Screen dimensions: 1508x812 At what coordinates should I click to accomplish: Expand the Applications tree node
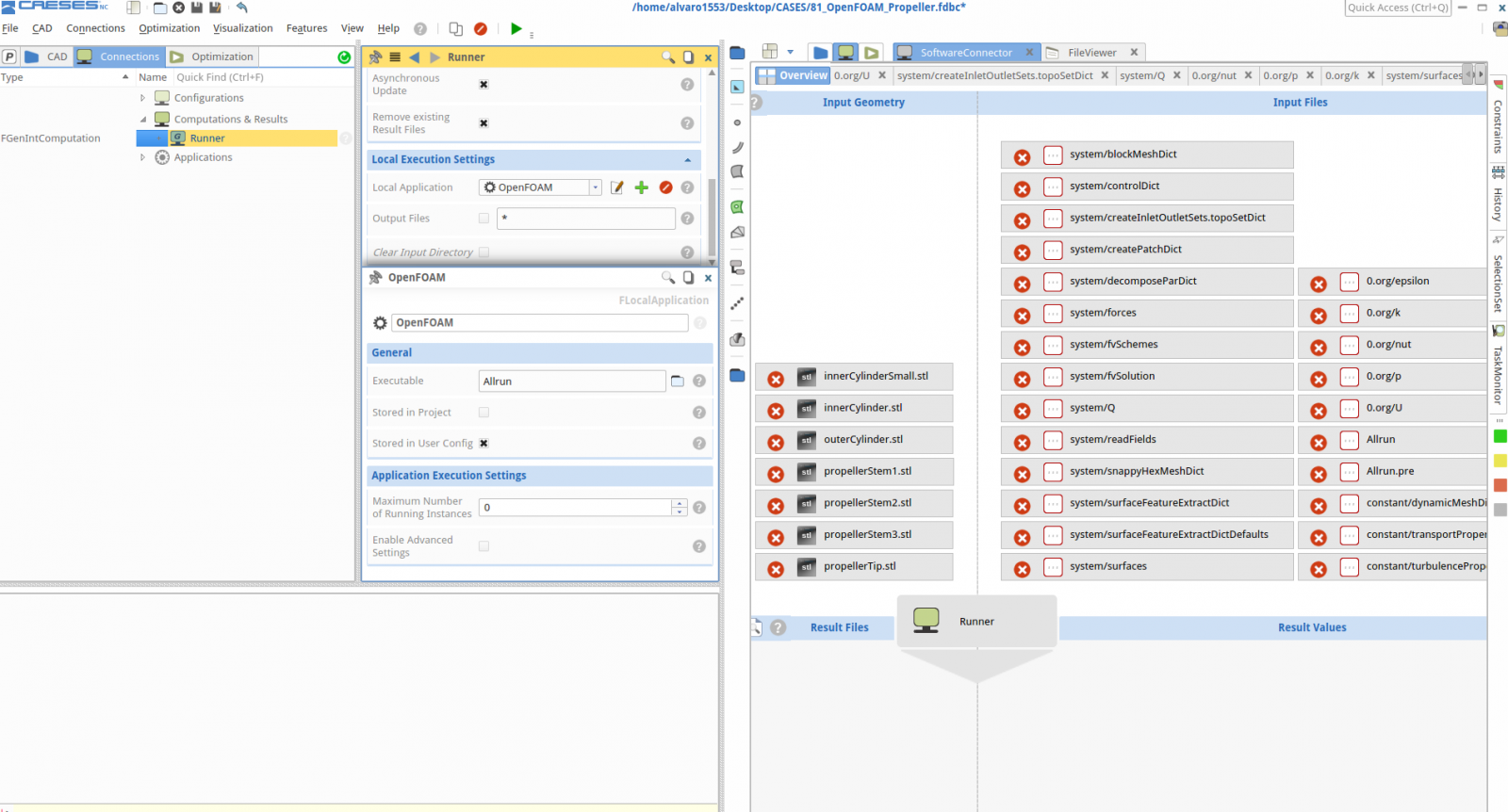[x=143, y=157]
